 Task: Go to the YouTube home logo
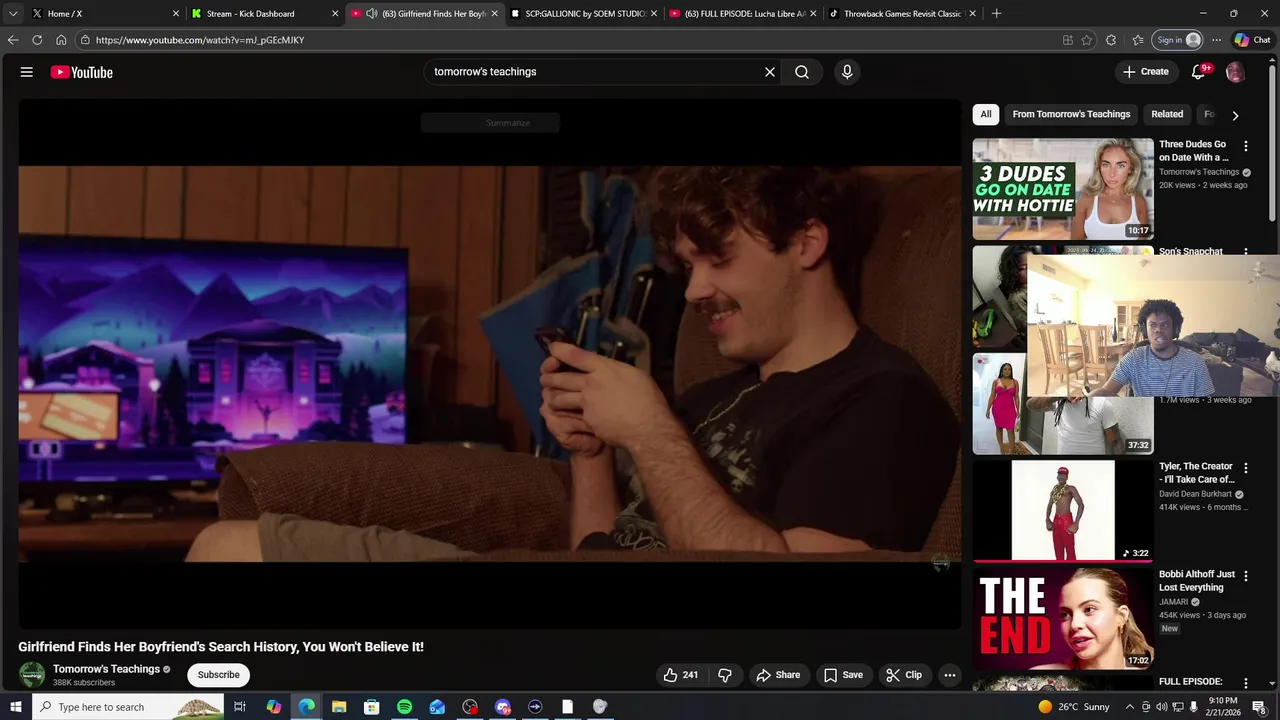[81, 72]
